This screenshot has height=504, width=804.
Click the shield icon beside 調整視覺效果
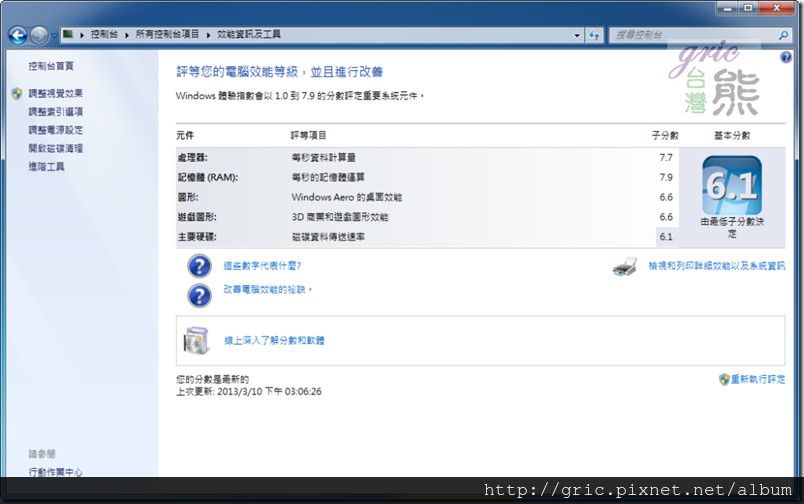click(17, 93)
